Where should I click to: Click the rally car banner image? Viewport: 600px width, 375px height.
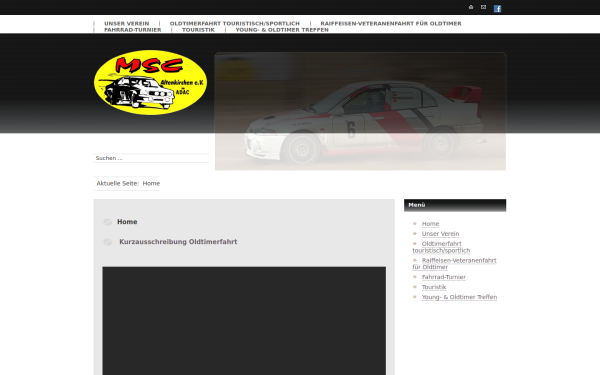click(x=360, y=111)
